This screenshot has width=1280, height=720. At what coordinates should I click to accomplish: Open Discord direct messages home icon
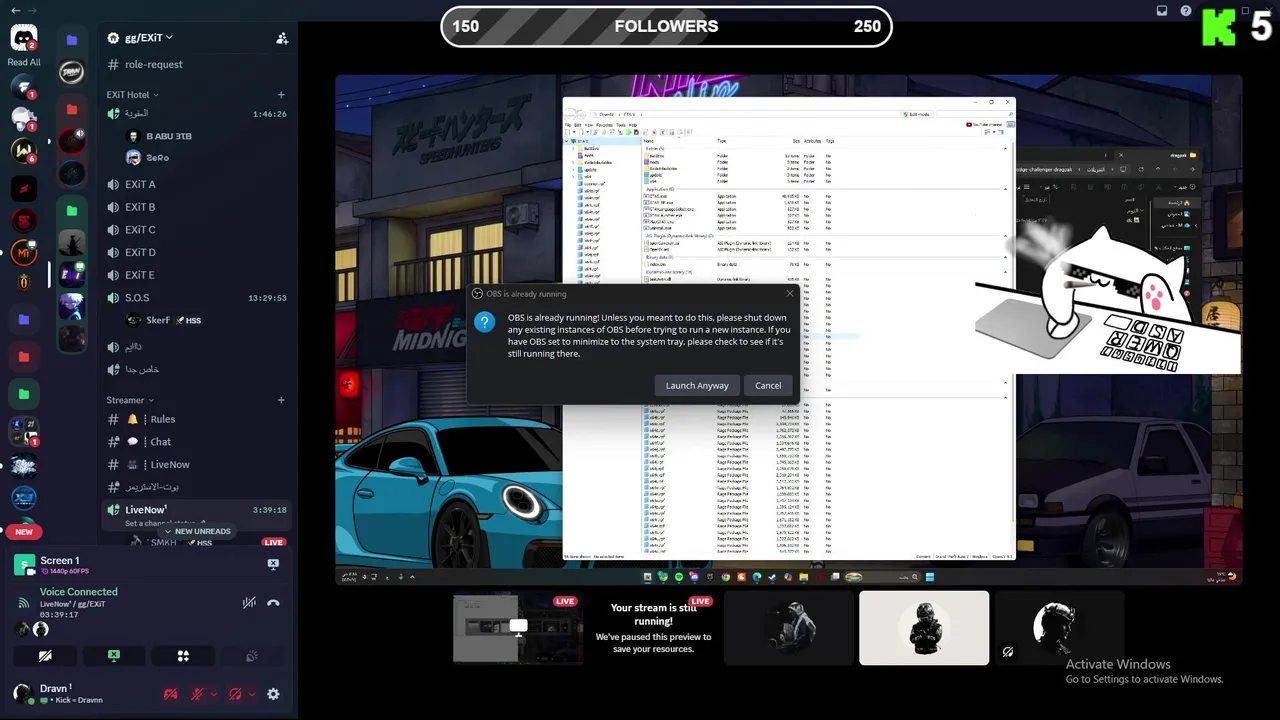(24, 39)
